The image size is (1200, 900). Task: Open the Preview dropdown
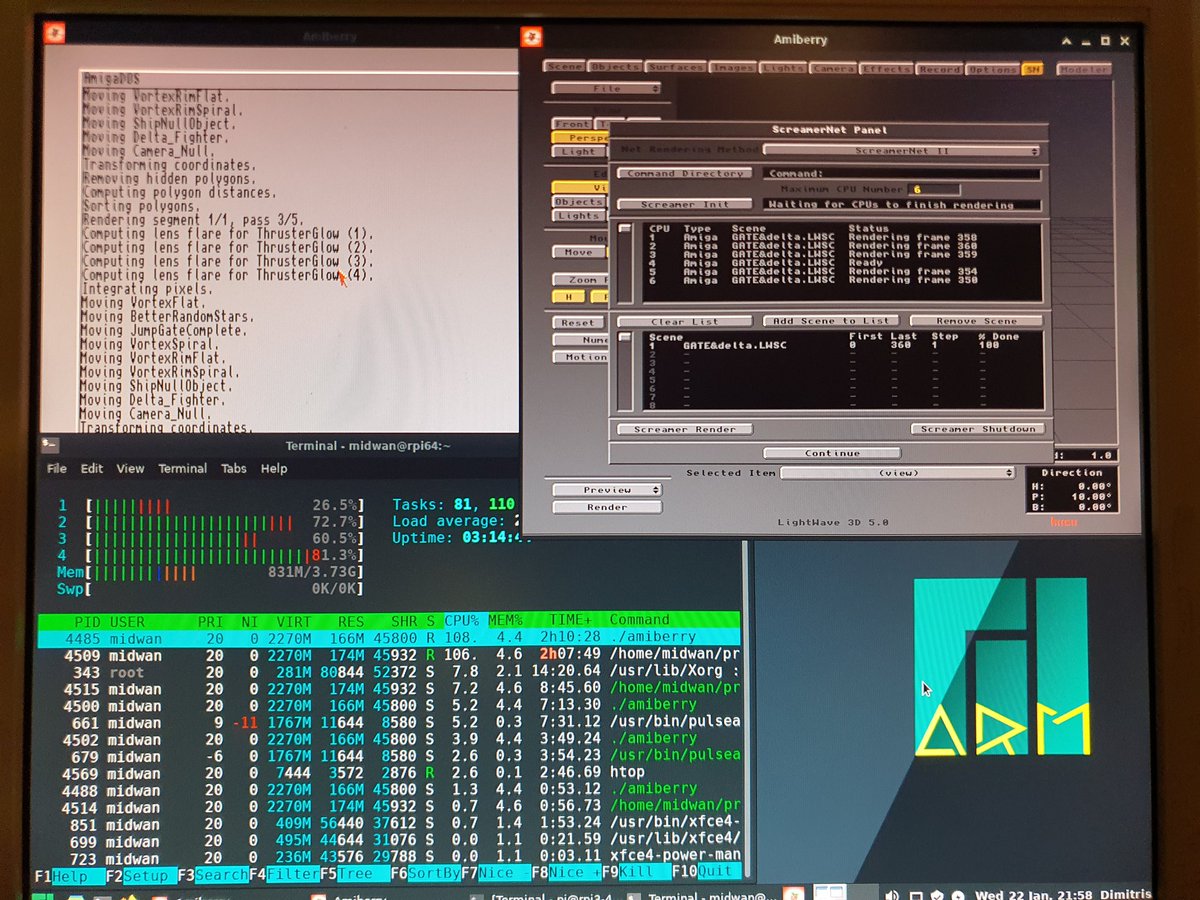pos(606,490)
